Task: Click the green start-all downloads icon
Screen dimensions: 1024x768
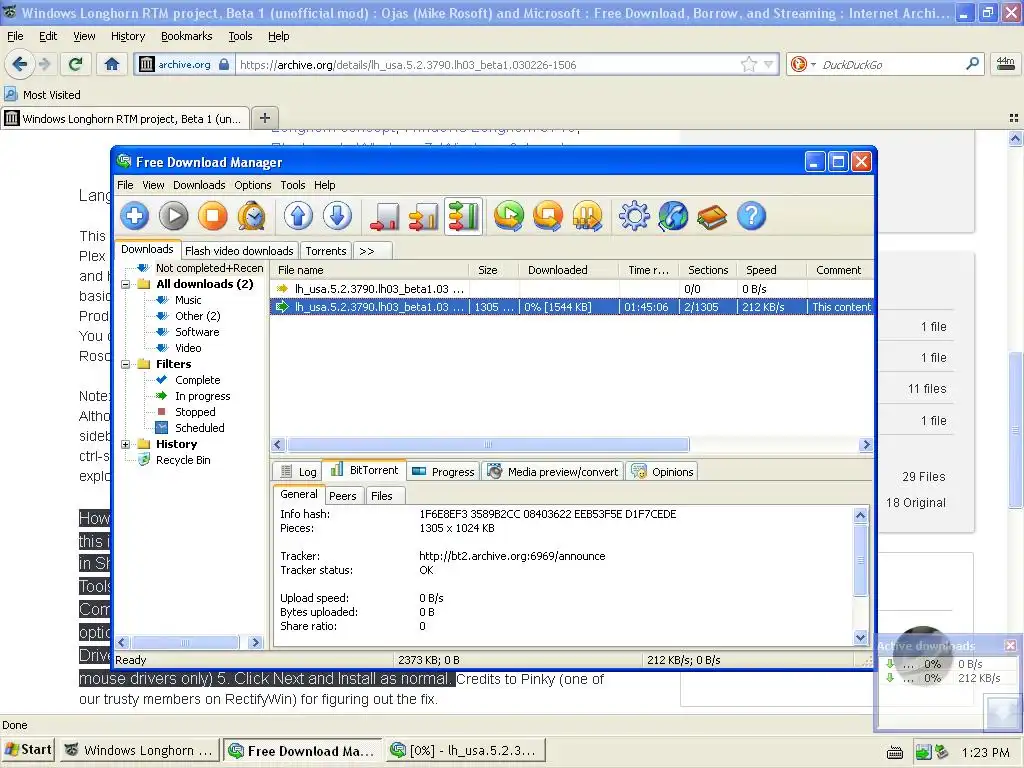Action: [x=509, y=216]
